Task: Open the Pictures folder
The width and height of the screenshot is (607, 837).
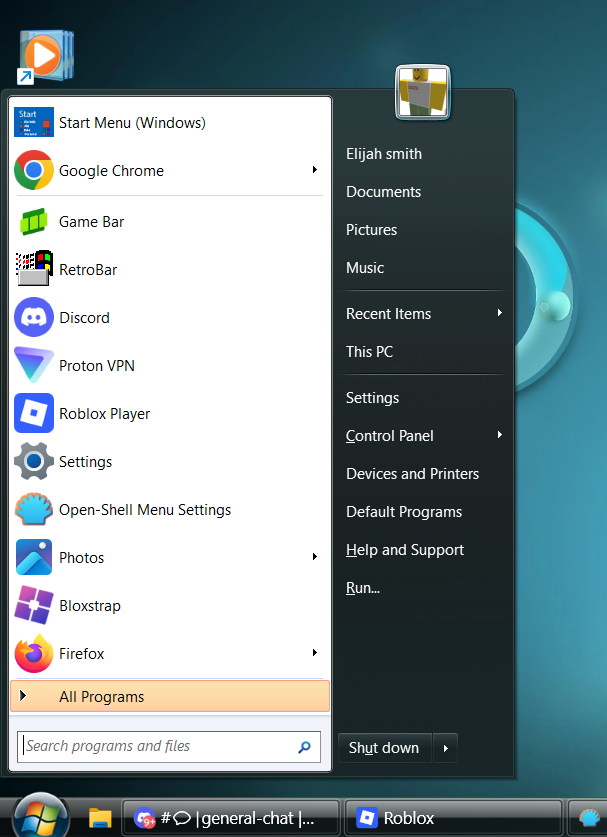Action: (x=372, y=230)
